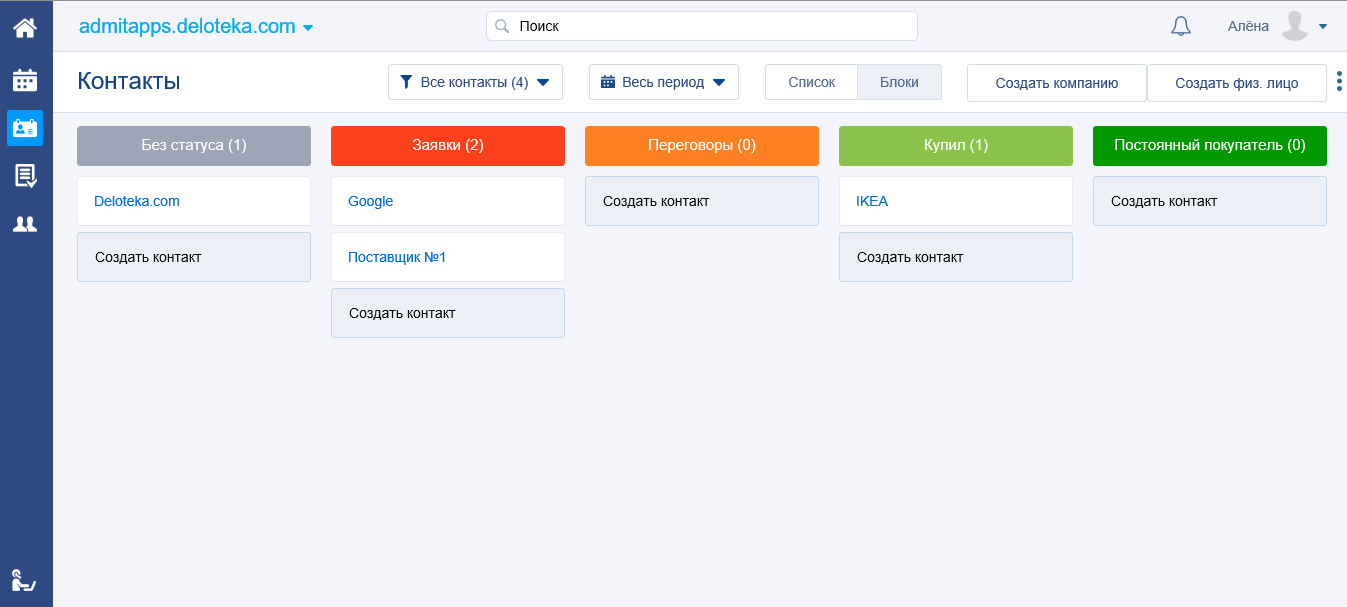Click the Создать физ. лицо button
This screenshot has height=607, width=1347.
(1236, 84)
